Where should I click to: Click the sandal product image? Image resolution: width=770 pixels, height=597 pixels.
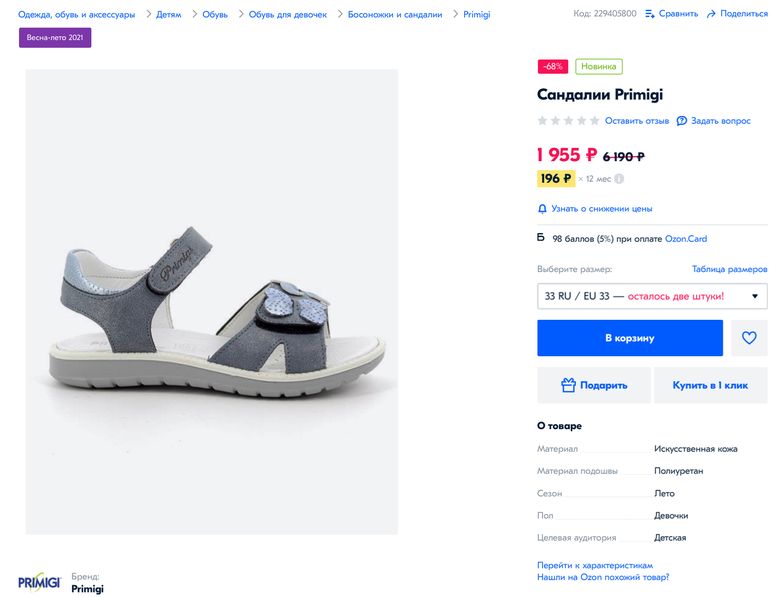click(212, 302)
